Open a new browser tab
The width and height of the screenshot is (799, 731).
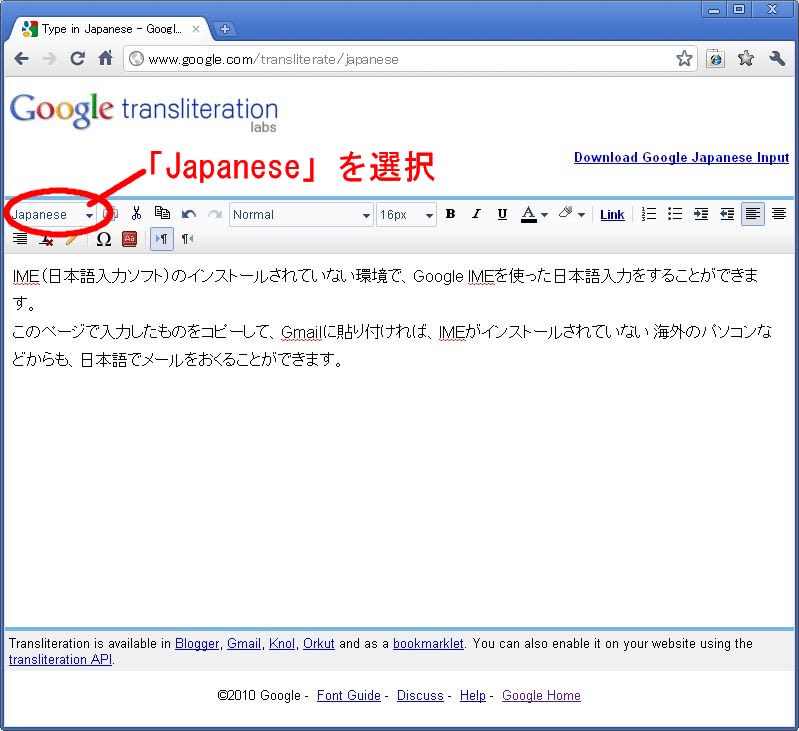[x=225, y=29]
